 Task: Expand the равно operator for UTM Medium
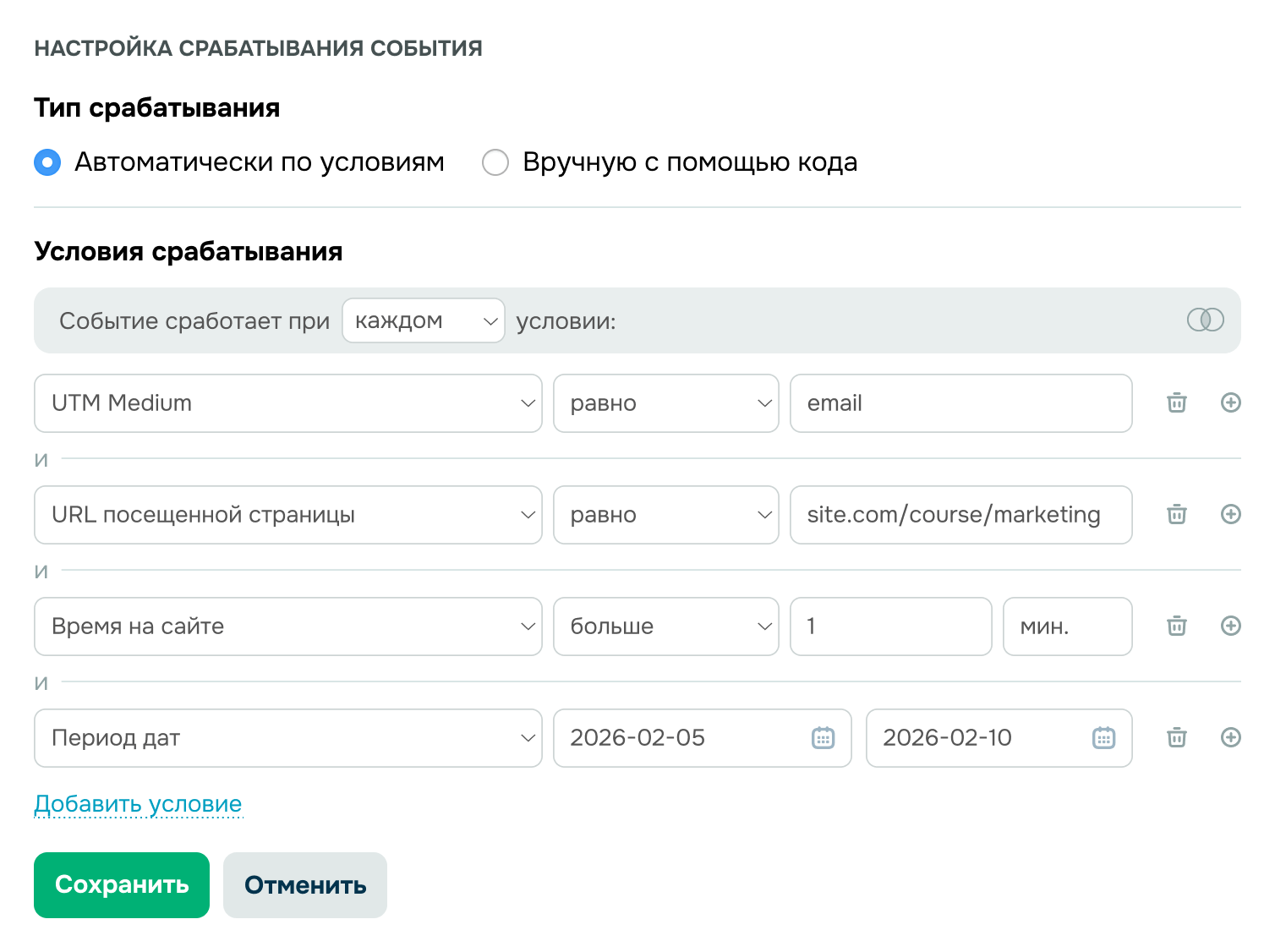click(665, 403)
